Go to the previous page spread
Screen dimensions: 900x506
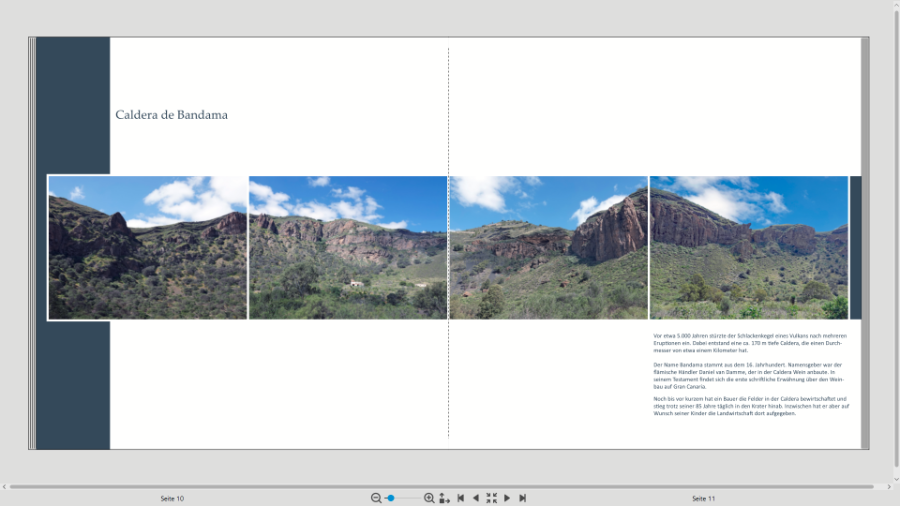click(x=475, y=498)
